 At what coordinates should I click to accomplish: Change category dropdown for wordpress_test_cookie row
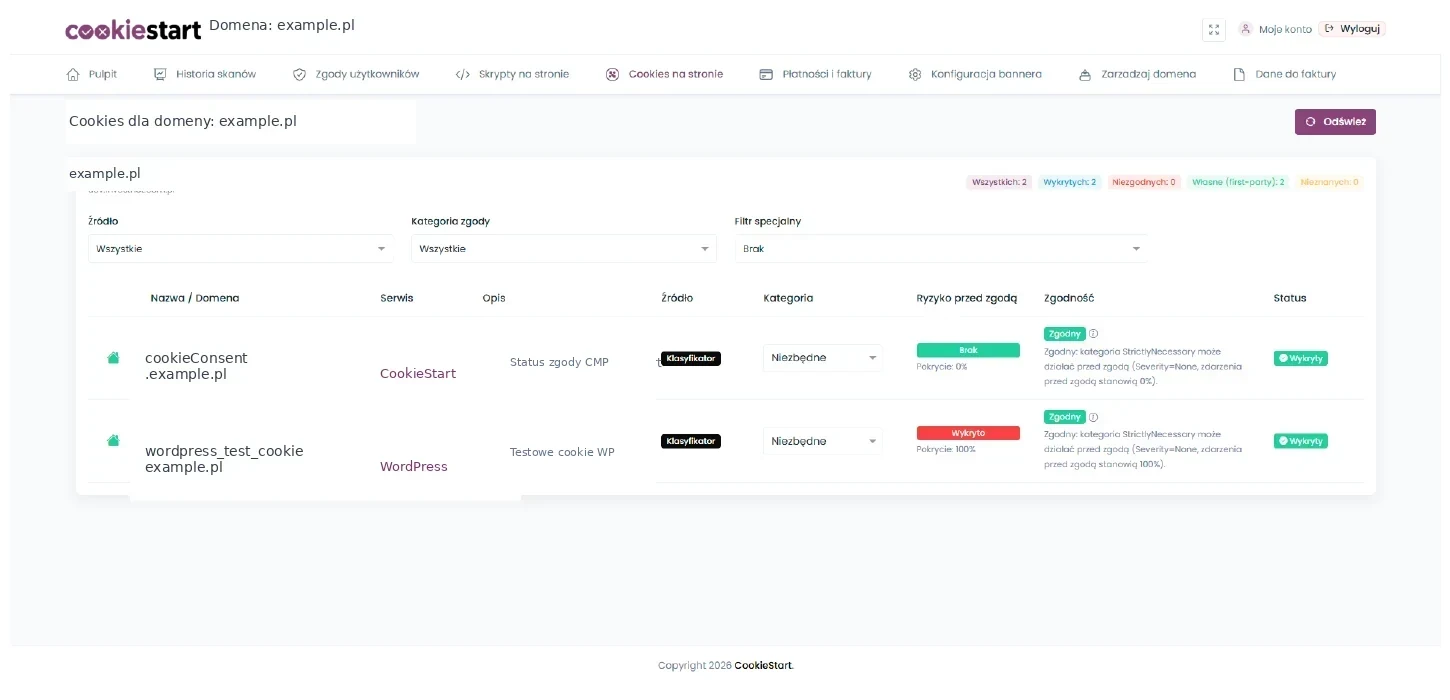(823, 441)
